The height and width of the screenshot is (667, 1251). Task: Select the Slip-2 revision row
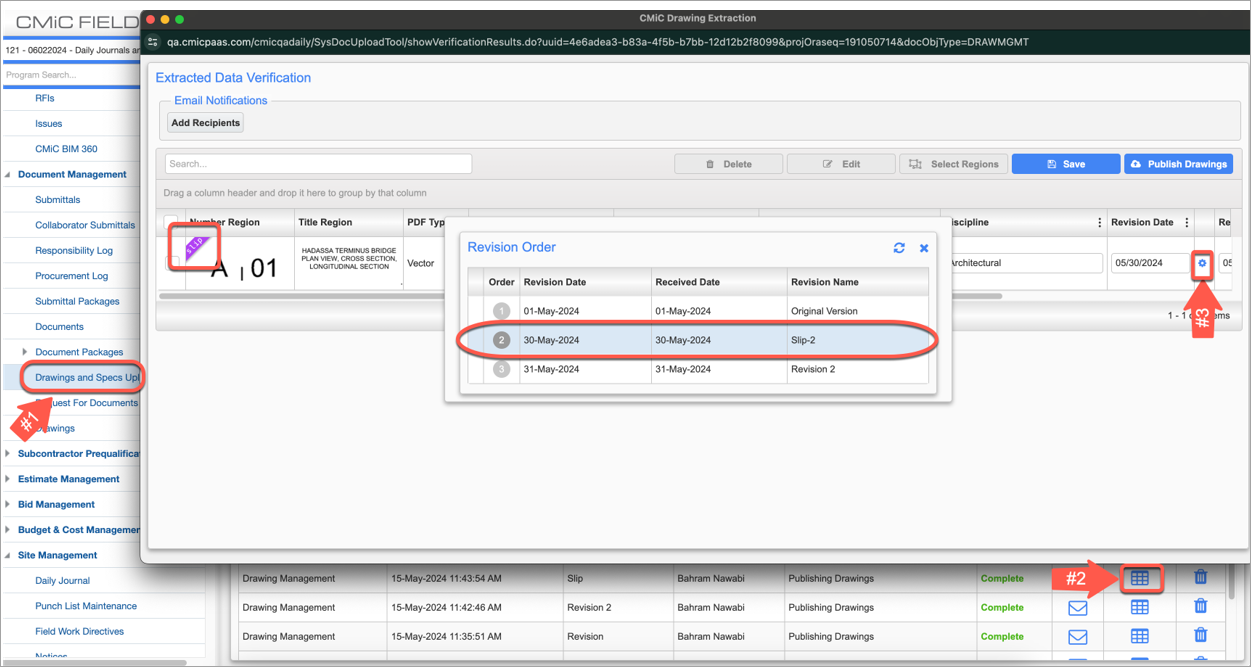point(698,340)
